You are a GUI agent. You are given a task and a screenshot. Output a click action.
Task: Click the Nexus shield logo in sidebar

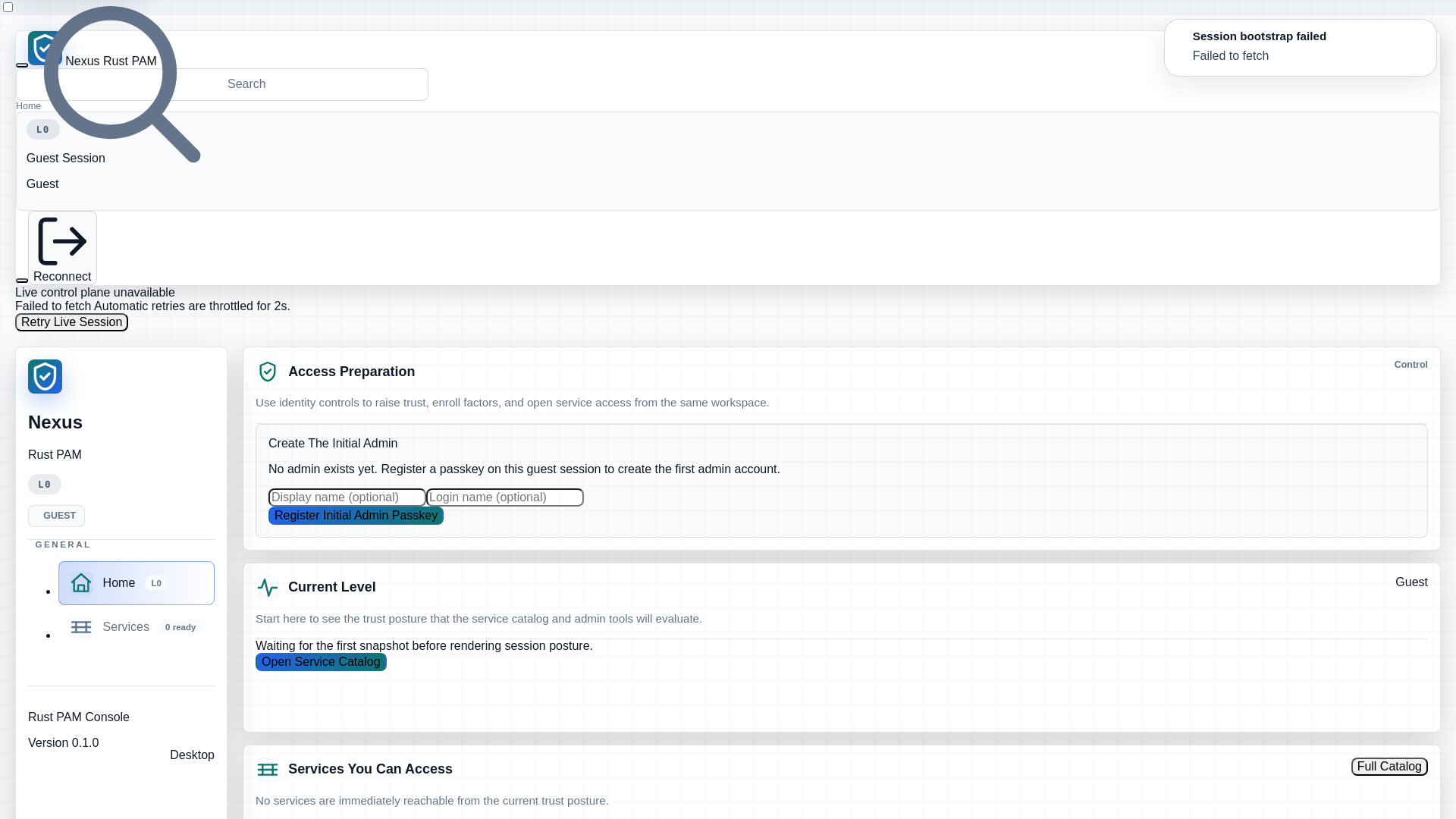coord(45,376)
